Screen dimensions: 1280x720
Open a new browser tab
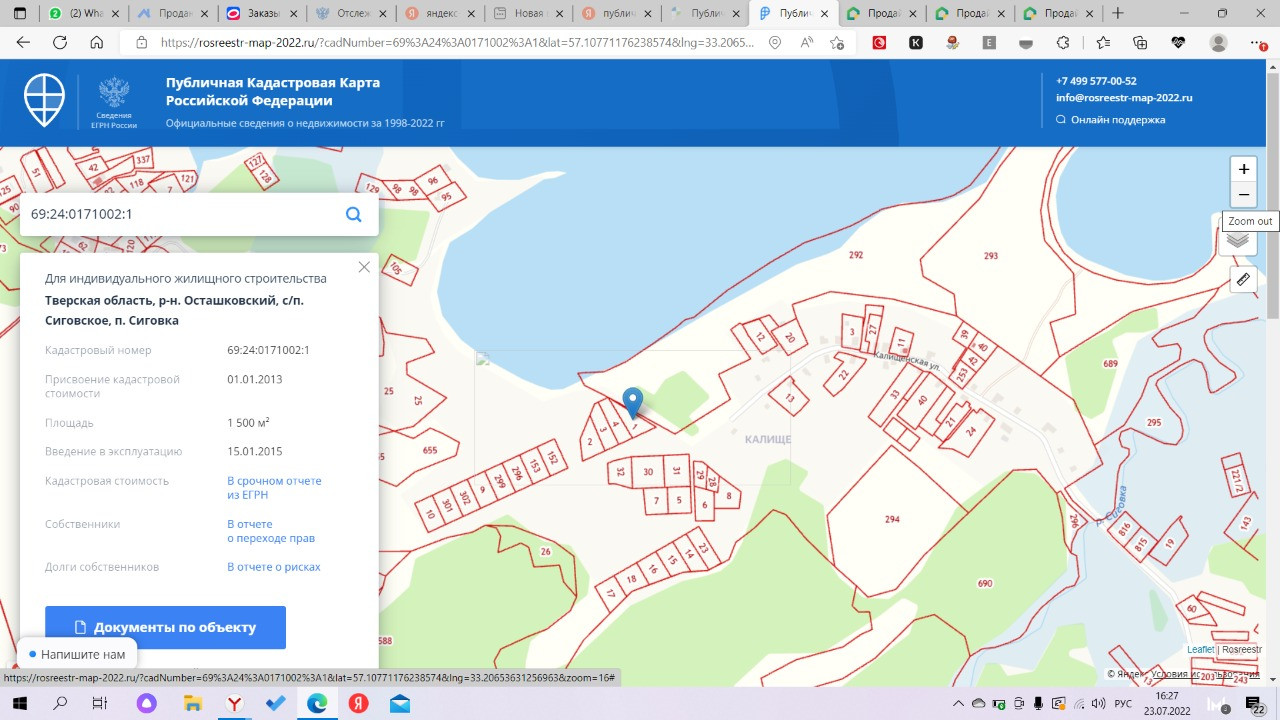pyautogui.click(x=1118, y=13)
